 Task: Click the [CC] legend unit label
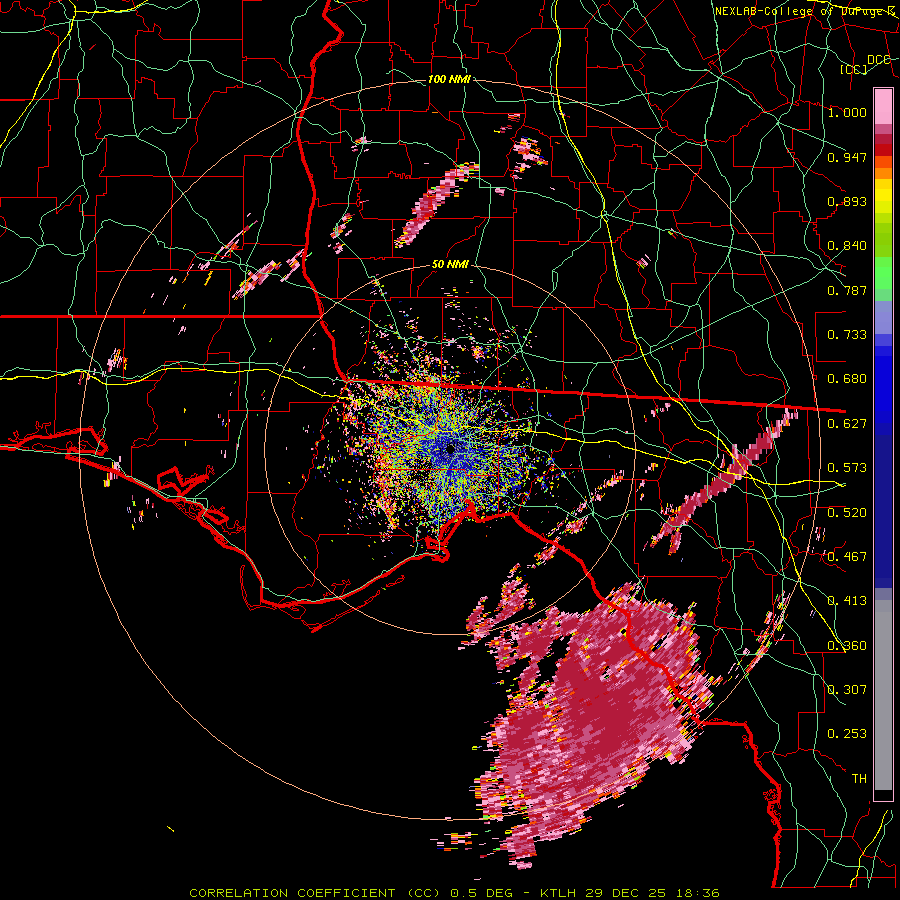(x=854, y=69)
